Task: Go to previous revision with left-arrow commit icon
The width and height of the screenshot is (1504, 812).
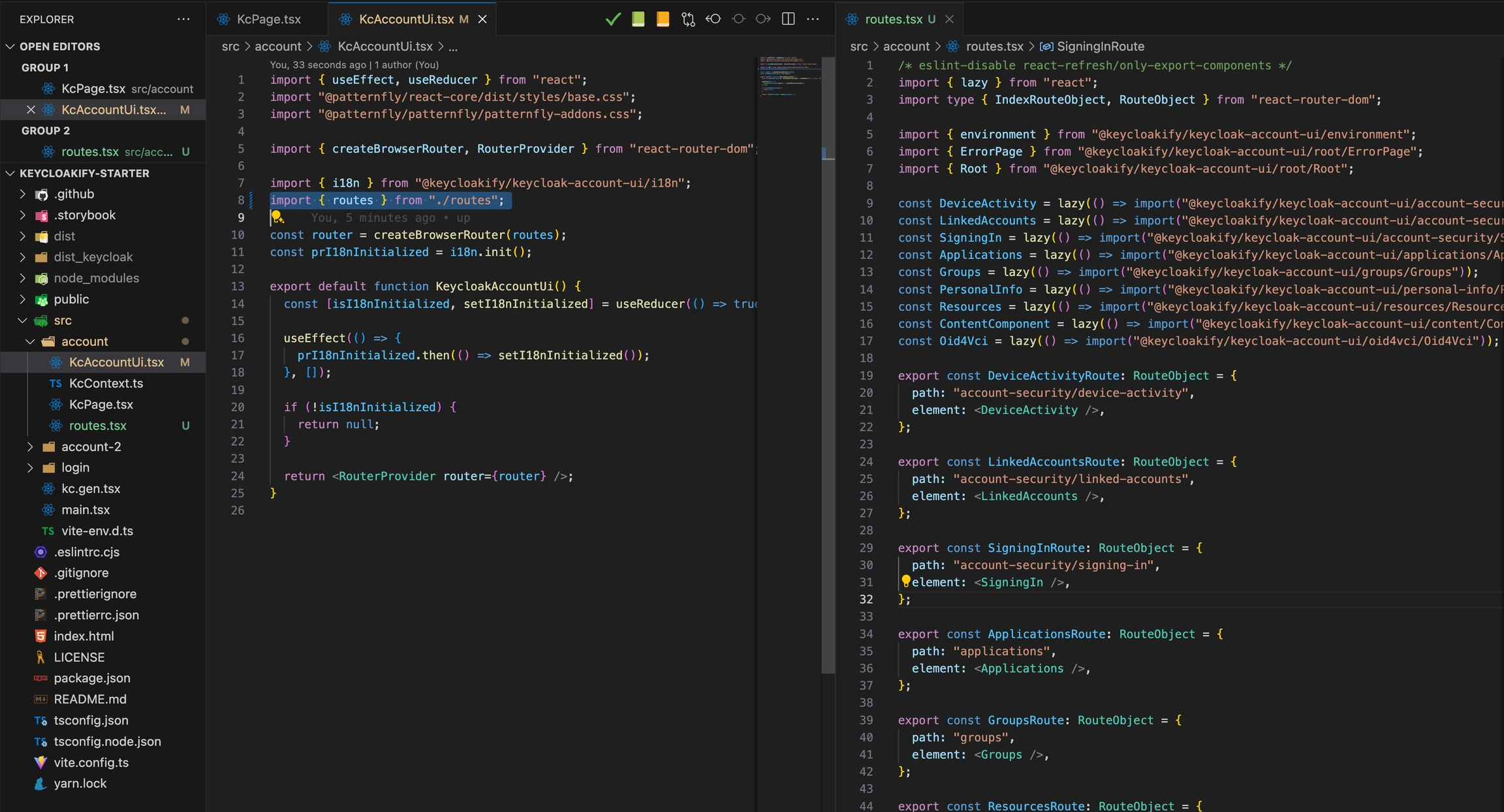Action: tap(713, 19)
